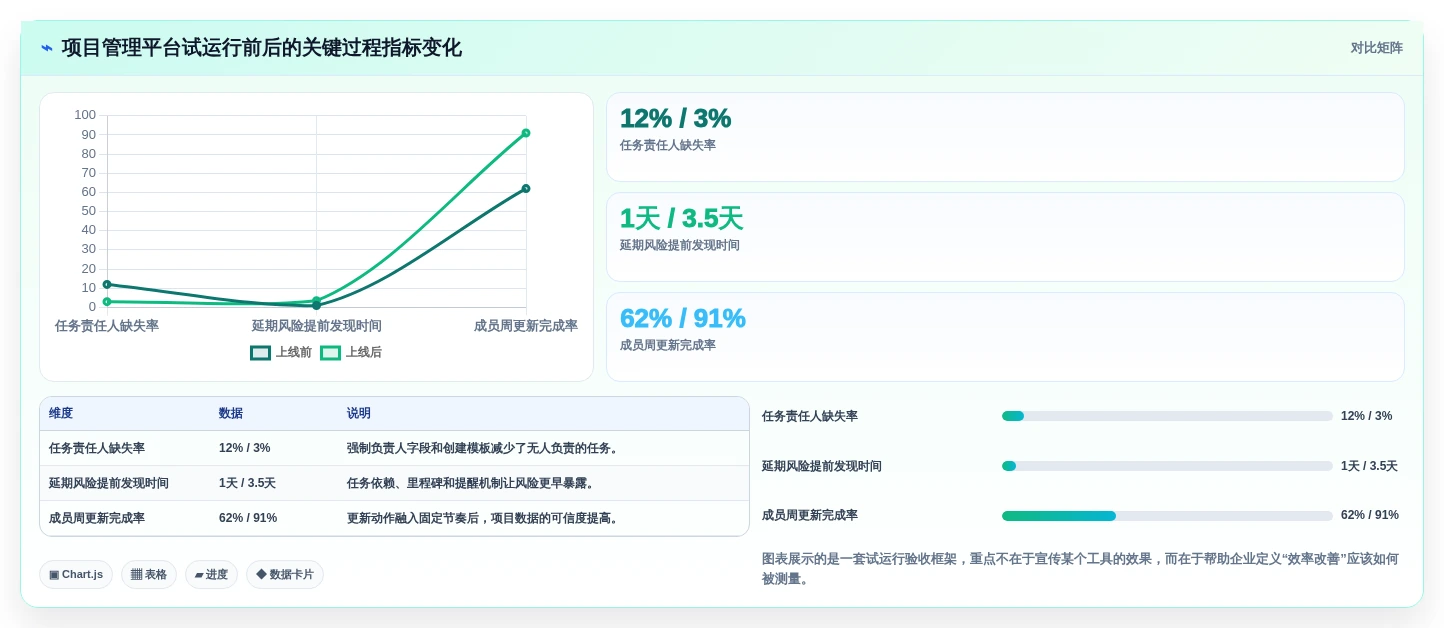
Task: Click table value 62% / 91%
Action: [x=248, y=518]
